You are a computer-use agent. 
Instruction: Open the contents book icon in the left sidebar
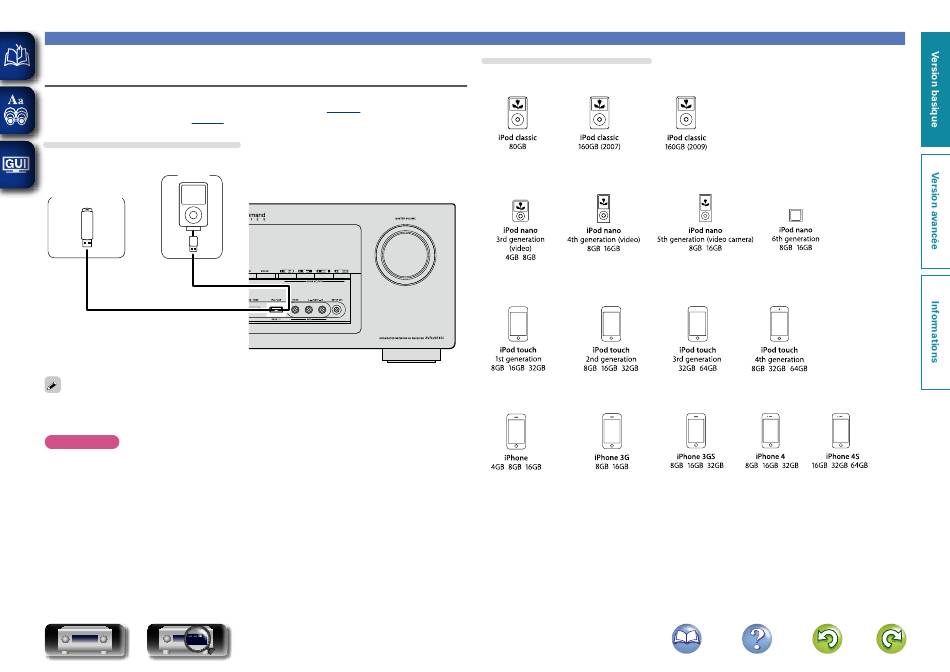click(17, 56)
